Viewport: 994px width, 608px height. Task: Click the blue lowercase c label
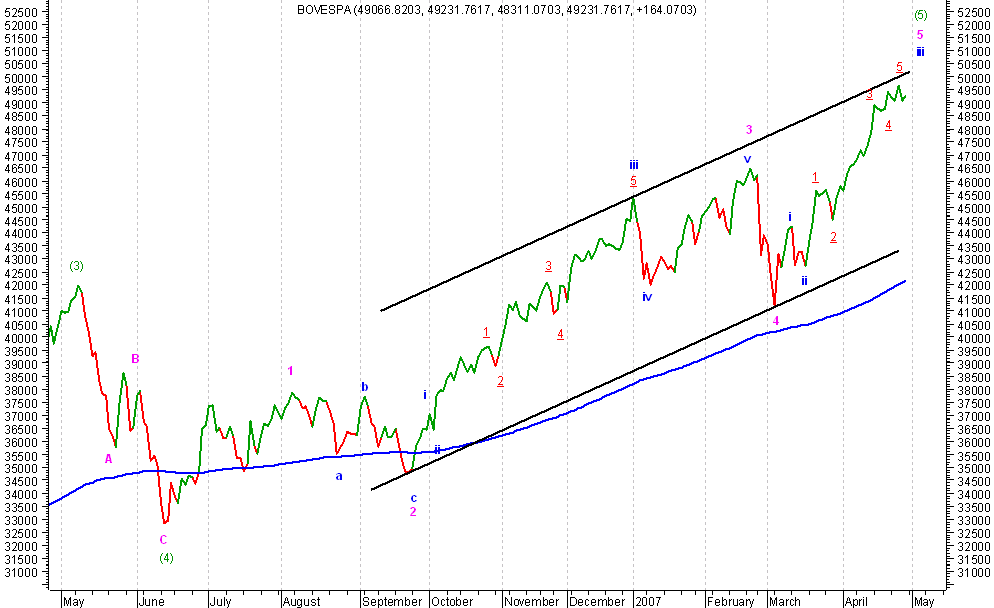coord(413,498)
